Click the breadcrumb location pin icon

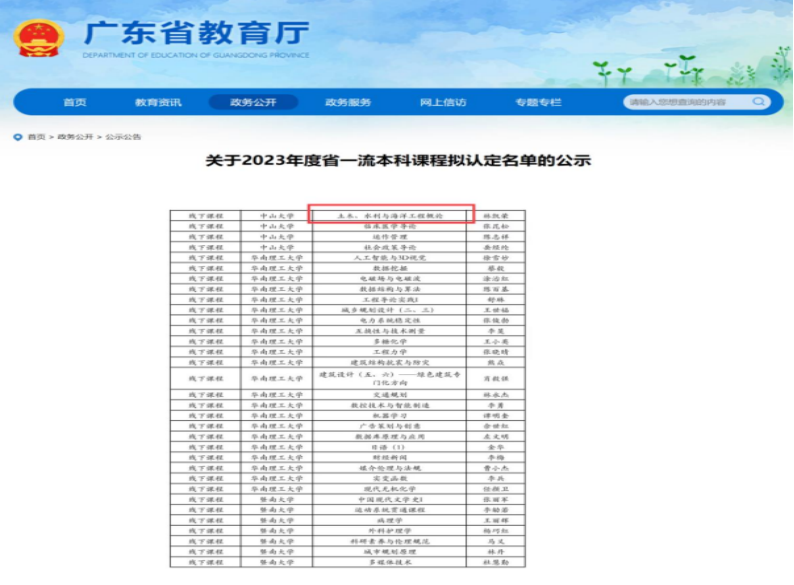(x=17, y=137)
